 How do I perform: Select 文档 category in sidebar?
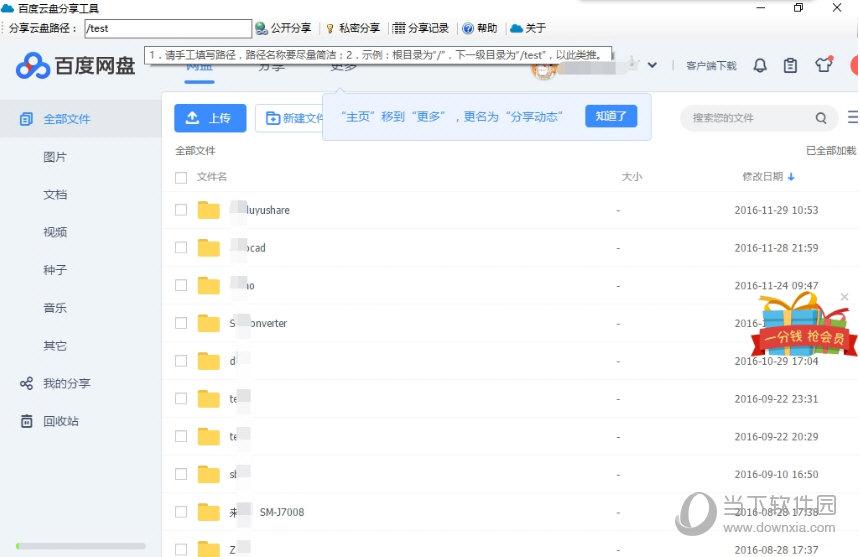pos(55,195)
